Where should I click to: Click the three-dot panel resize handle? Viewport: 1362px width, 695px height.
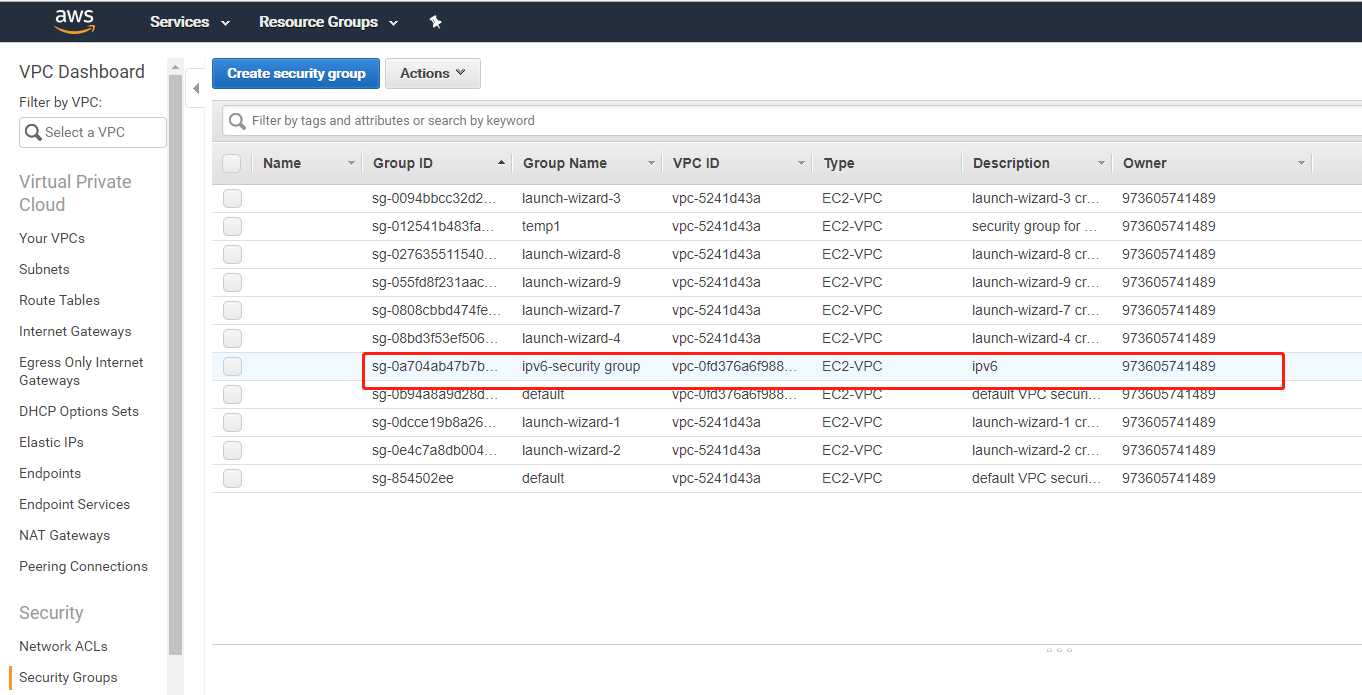(1059, 650)
